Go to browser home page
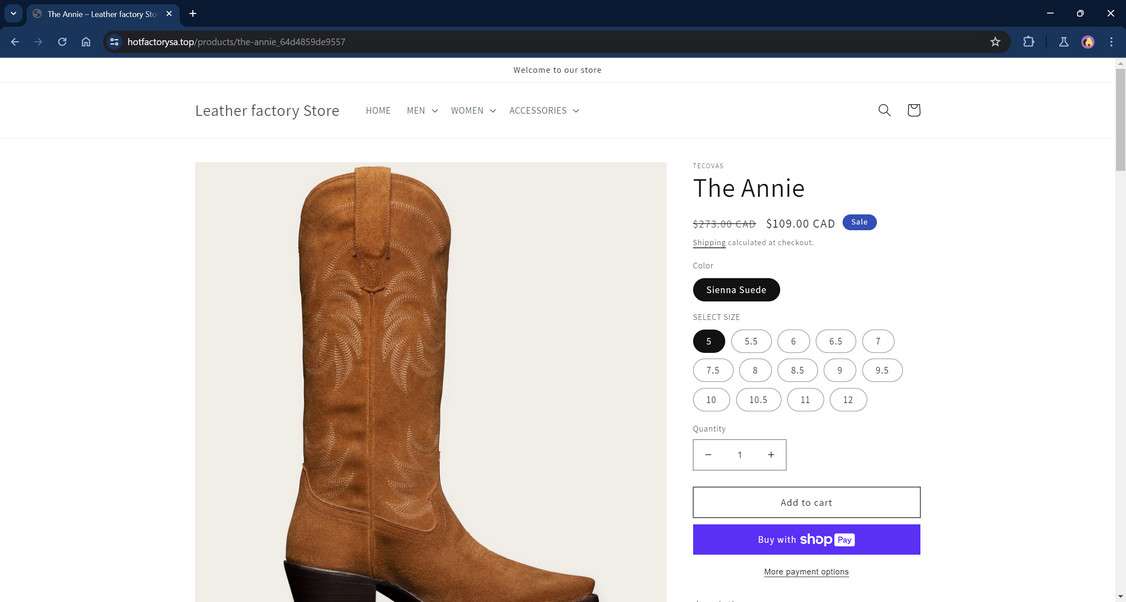This screenshot has height=602, width=1126. tap(86, 42)
